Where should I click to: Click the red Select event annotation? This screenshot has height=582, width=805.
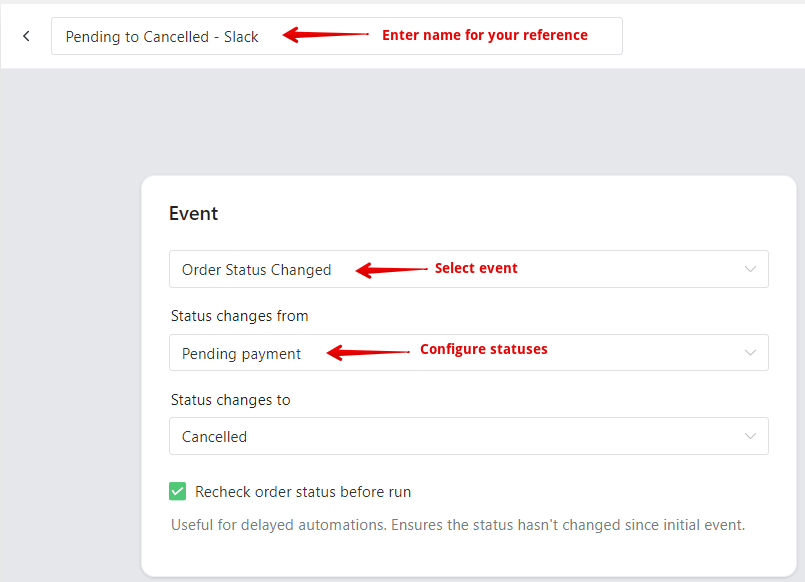tap(476, 268)
